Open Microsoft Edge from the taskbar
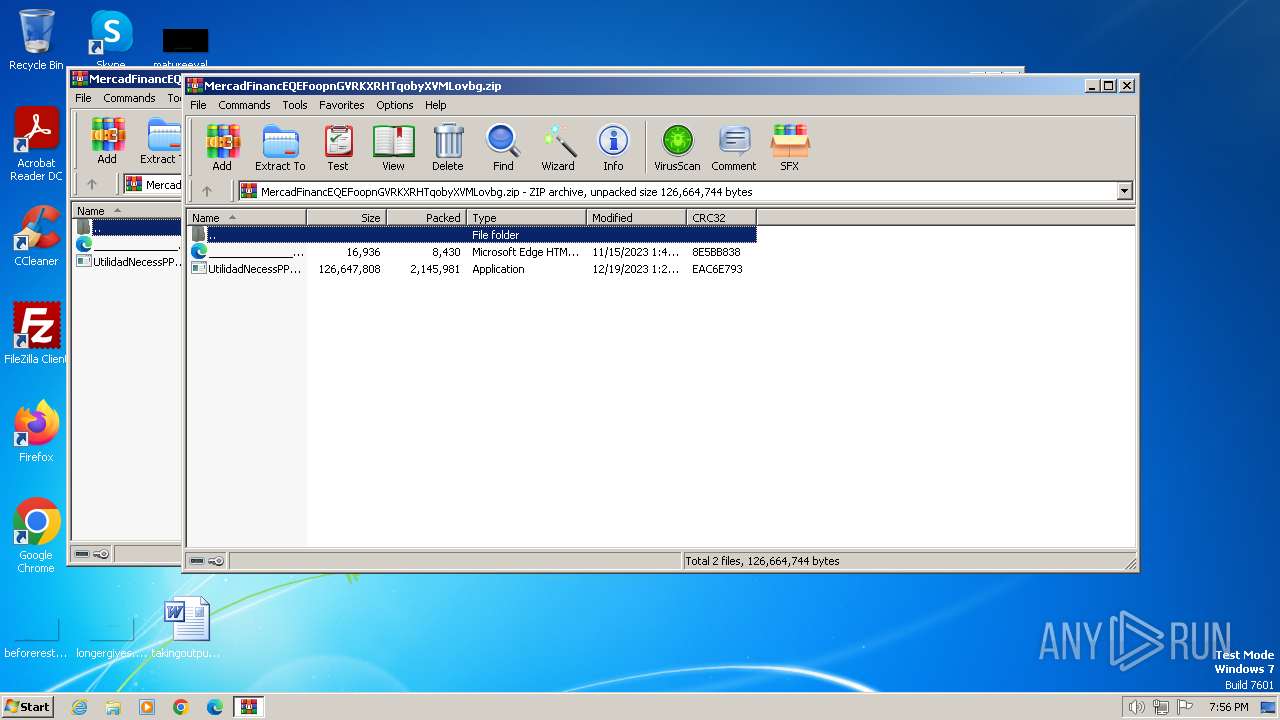This screenshot has width=1280, height=720. tap(215, 707)
